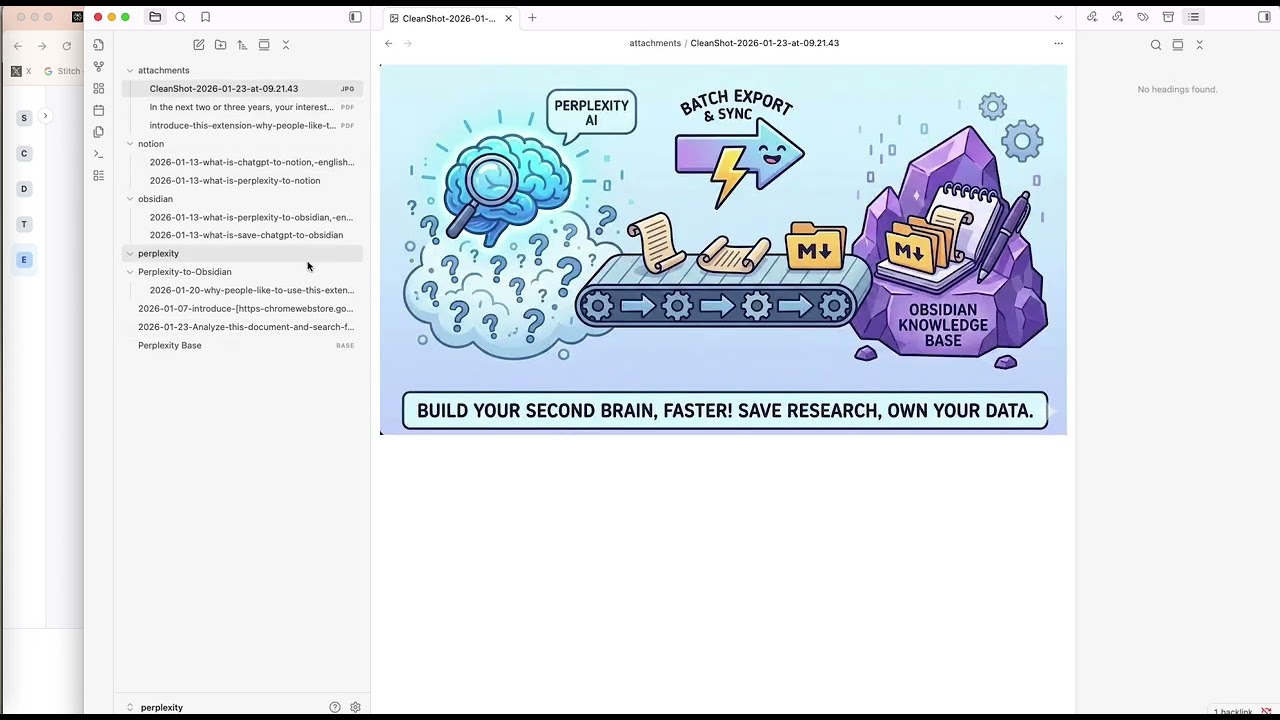Open the bookmarks tab in left sidebar
The height and width of the screenshot is (720, 1280).
pos(205,17)
